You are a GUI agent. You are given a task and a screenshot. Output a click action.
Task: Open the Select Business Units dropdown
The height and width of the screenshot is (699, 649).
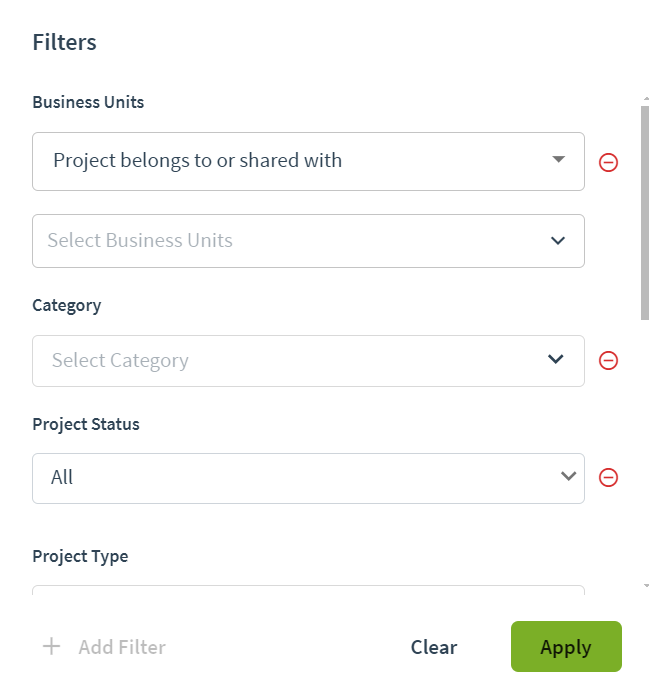(308, 241)
